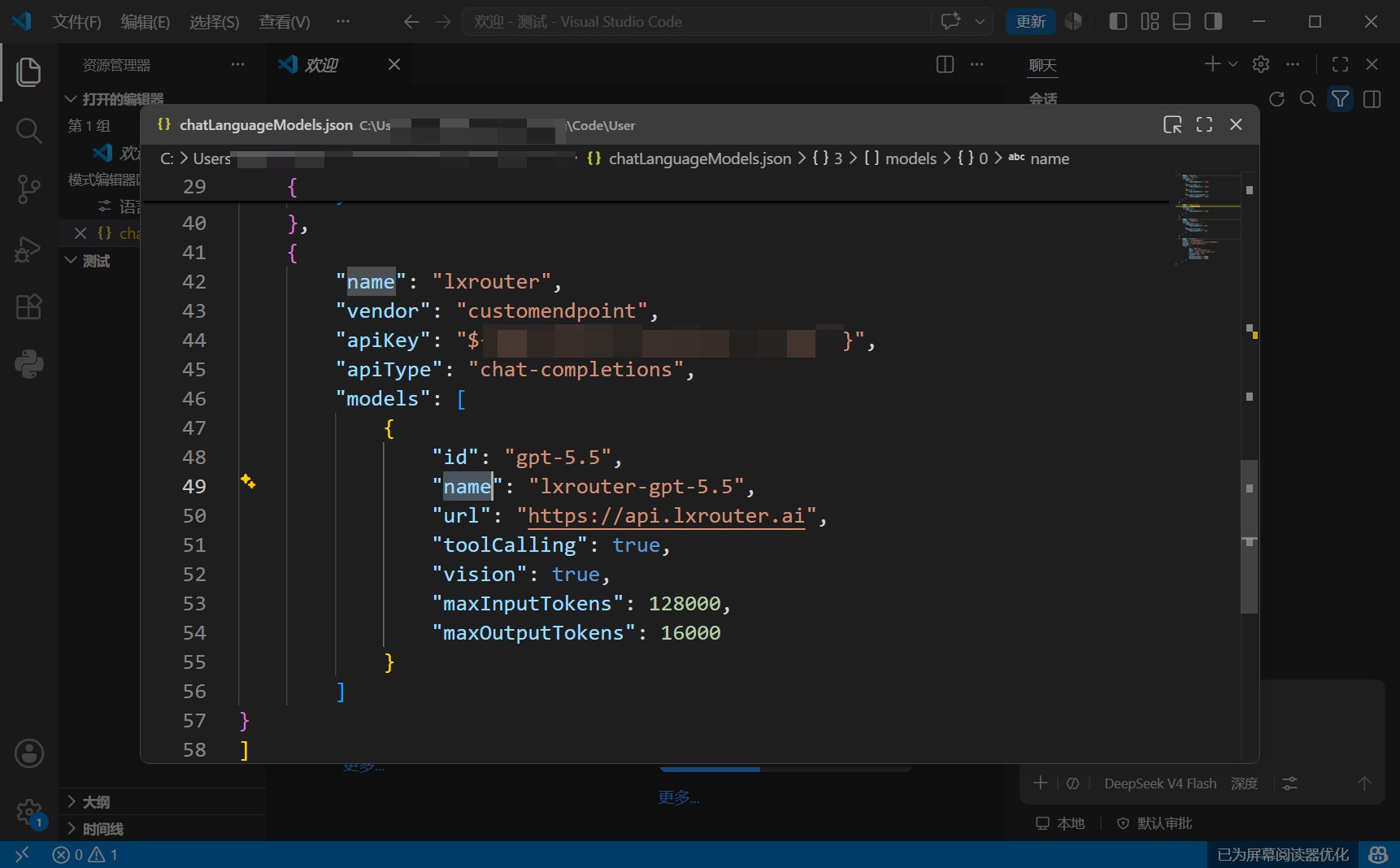Expand the 打开的编辑器 section

click(x=122, y=99)
